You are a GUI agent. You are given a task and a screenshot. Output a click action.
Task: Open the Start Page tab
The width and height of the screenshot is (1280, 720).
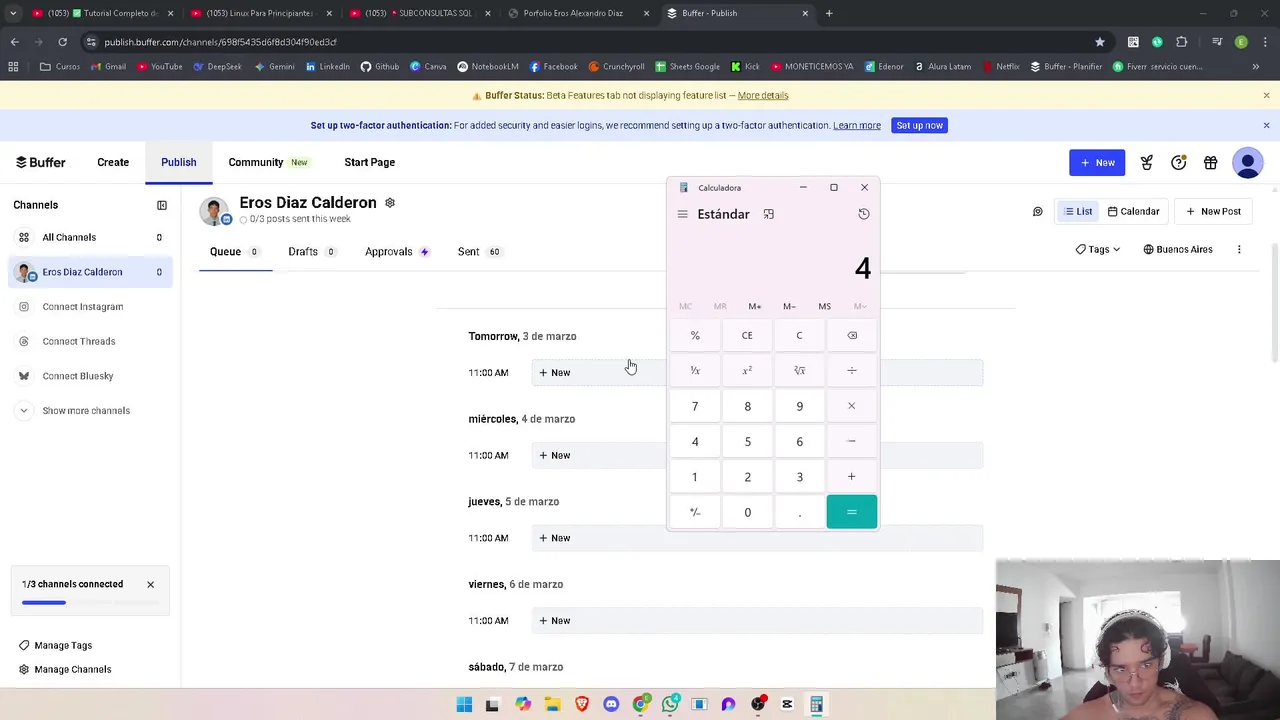click(370, 162)
